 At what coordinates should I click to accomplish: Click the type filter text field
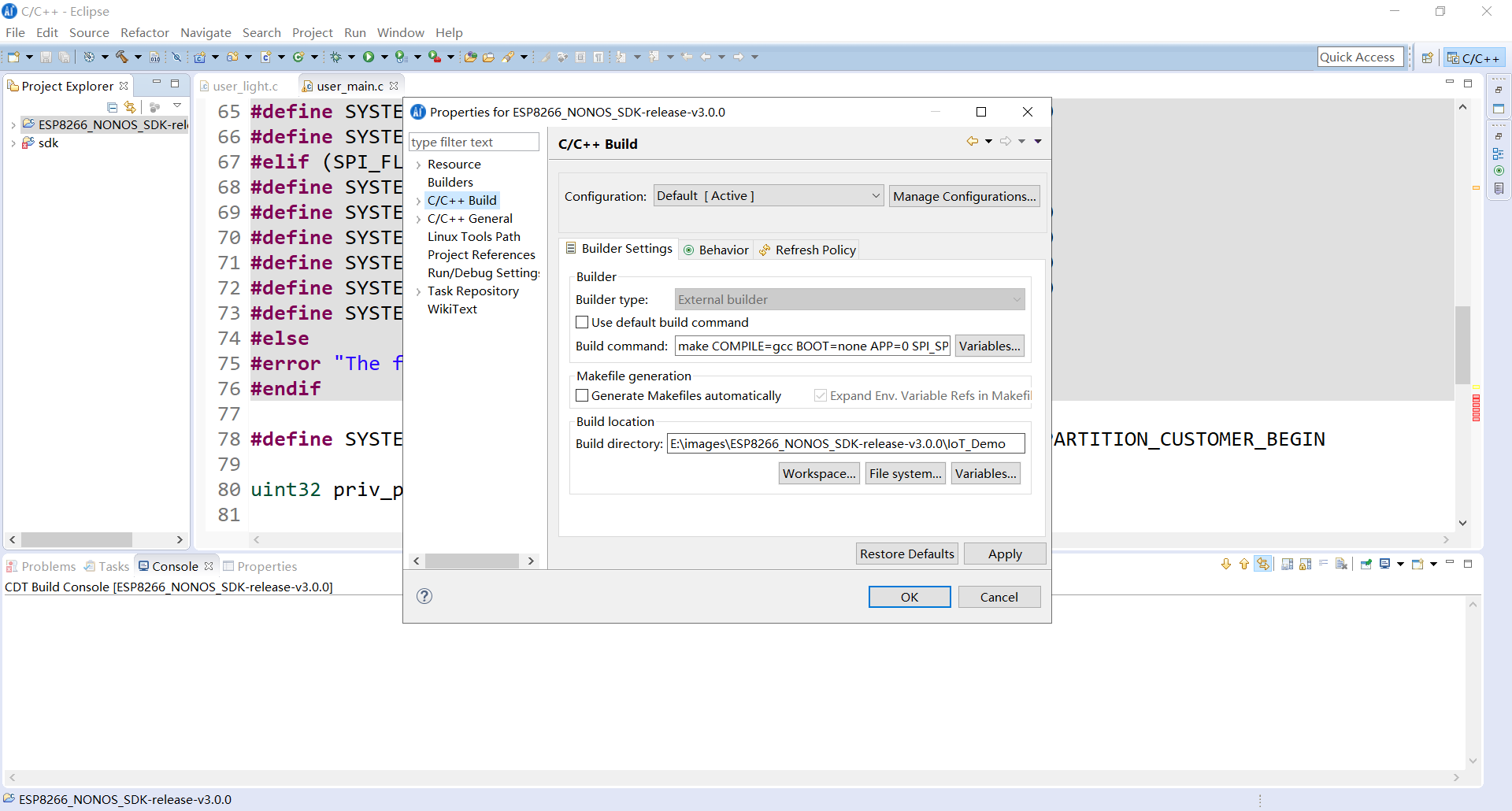tap(474, 142)
